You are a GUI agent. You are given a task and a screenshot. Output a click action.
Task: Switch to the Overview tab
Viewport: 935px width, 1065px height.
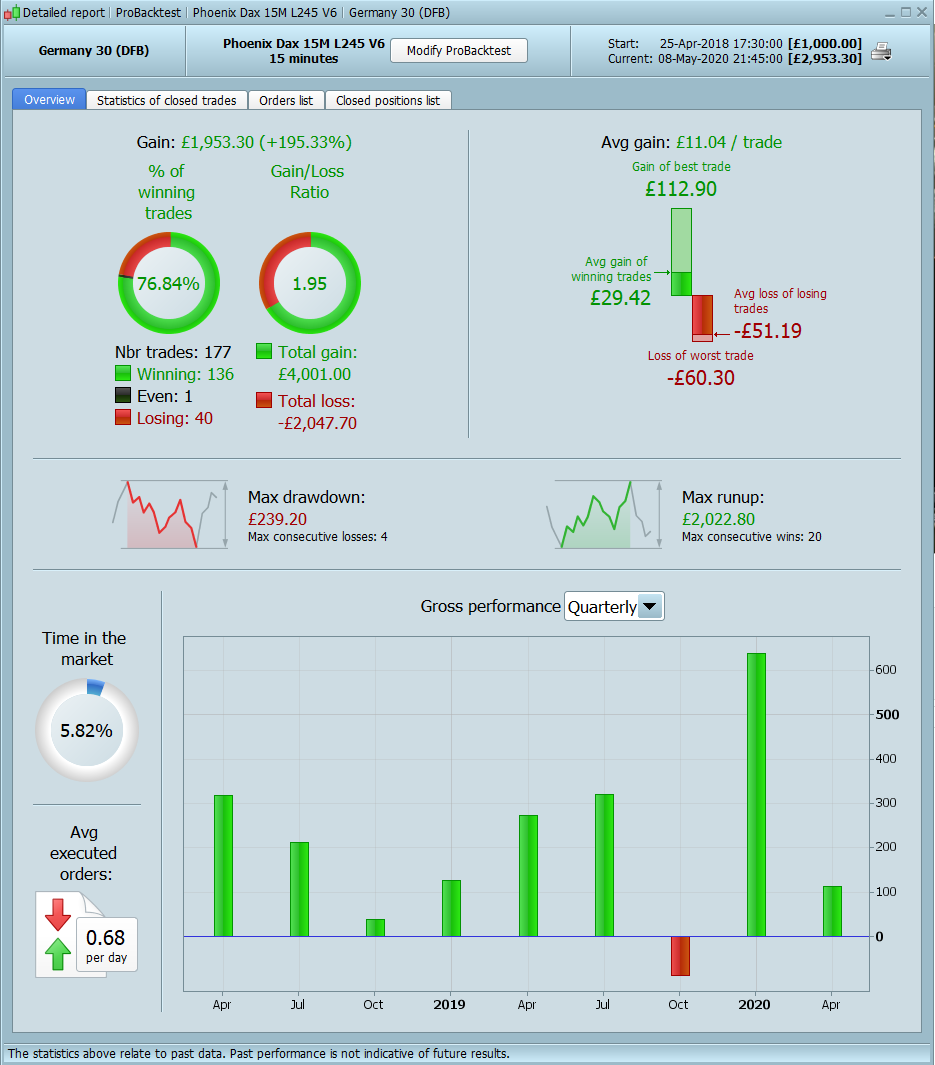49,100
